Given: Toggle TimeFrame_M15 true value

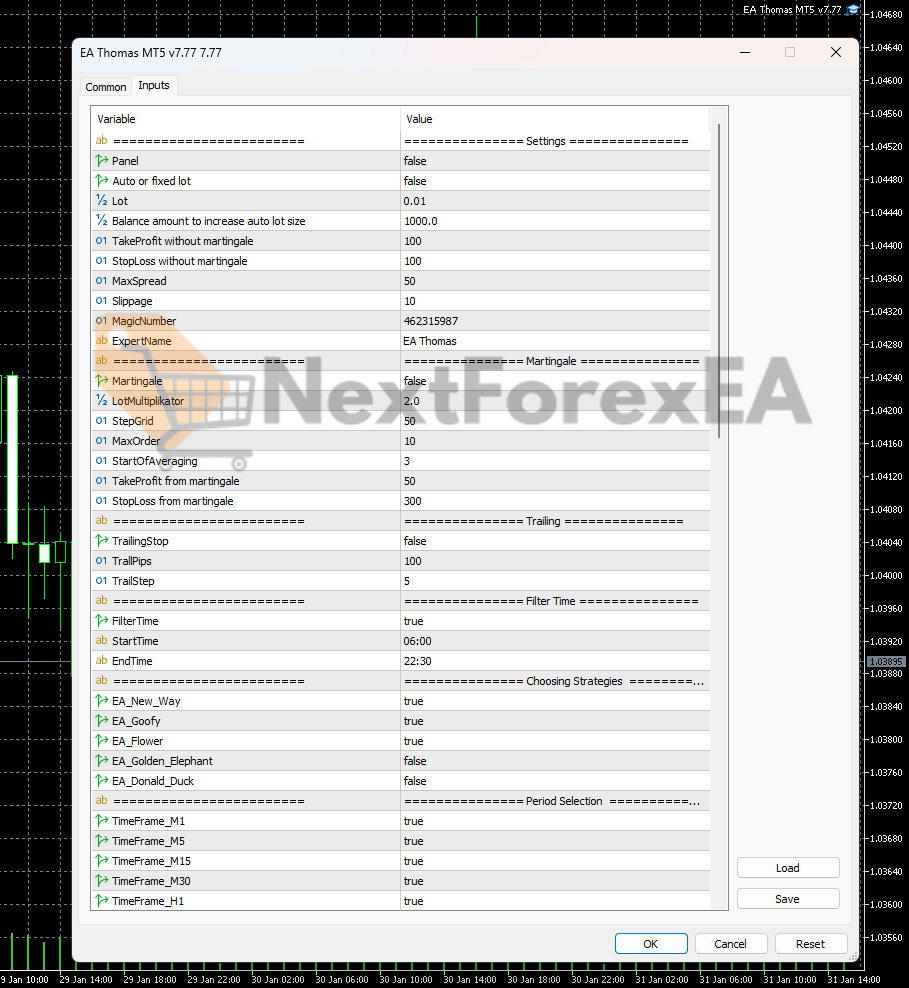Looking at the screenshot, I should (x=554, y=861).
